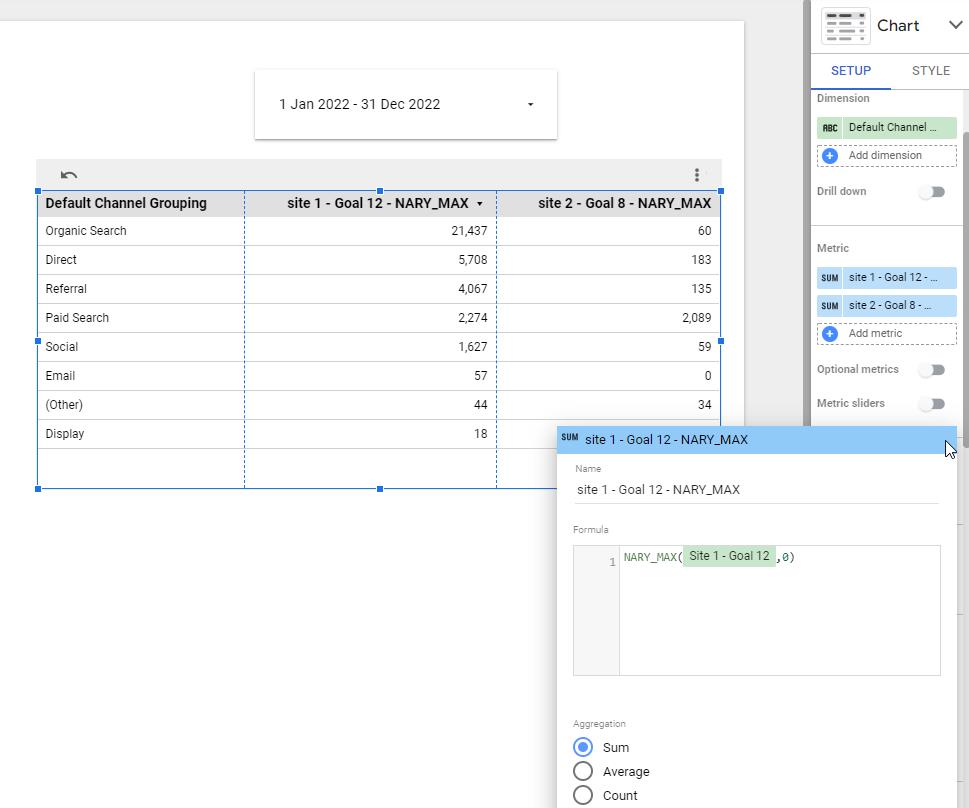Select the Default Channel dimension chip
The width and height of the screenshot is (969, 808).
pyautogui.click(x=887, y=128)
